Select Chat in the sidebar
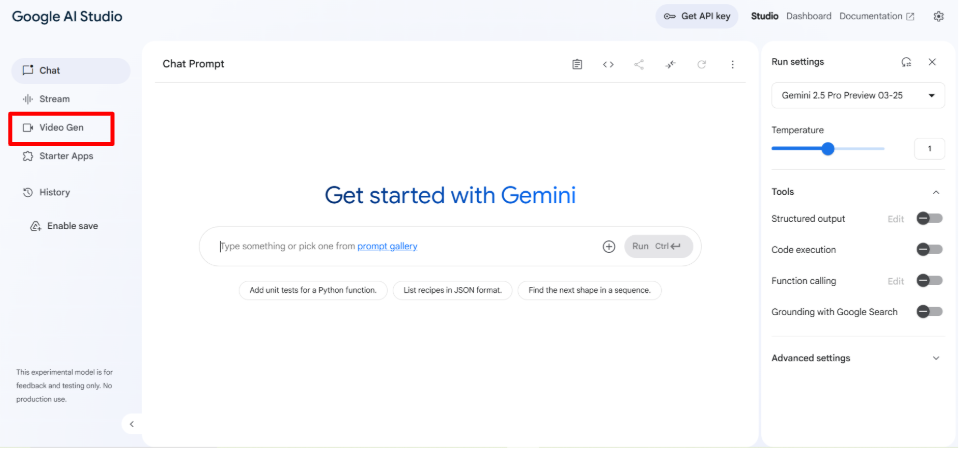This screenshot has height=451, width=959. (71, 70)
